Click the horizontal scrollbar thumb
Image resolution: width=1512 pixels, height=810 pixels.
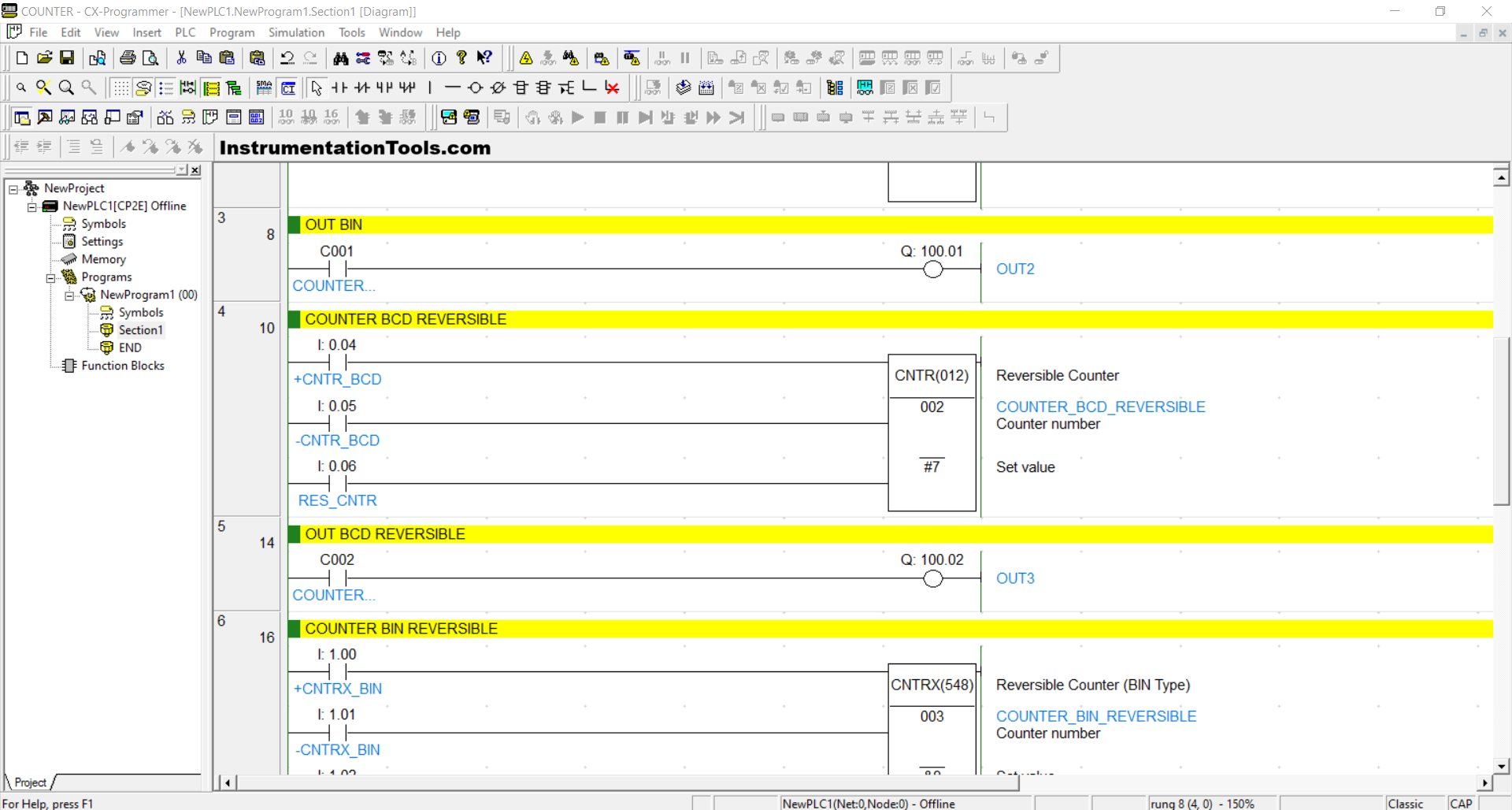pos(628,782)
